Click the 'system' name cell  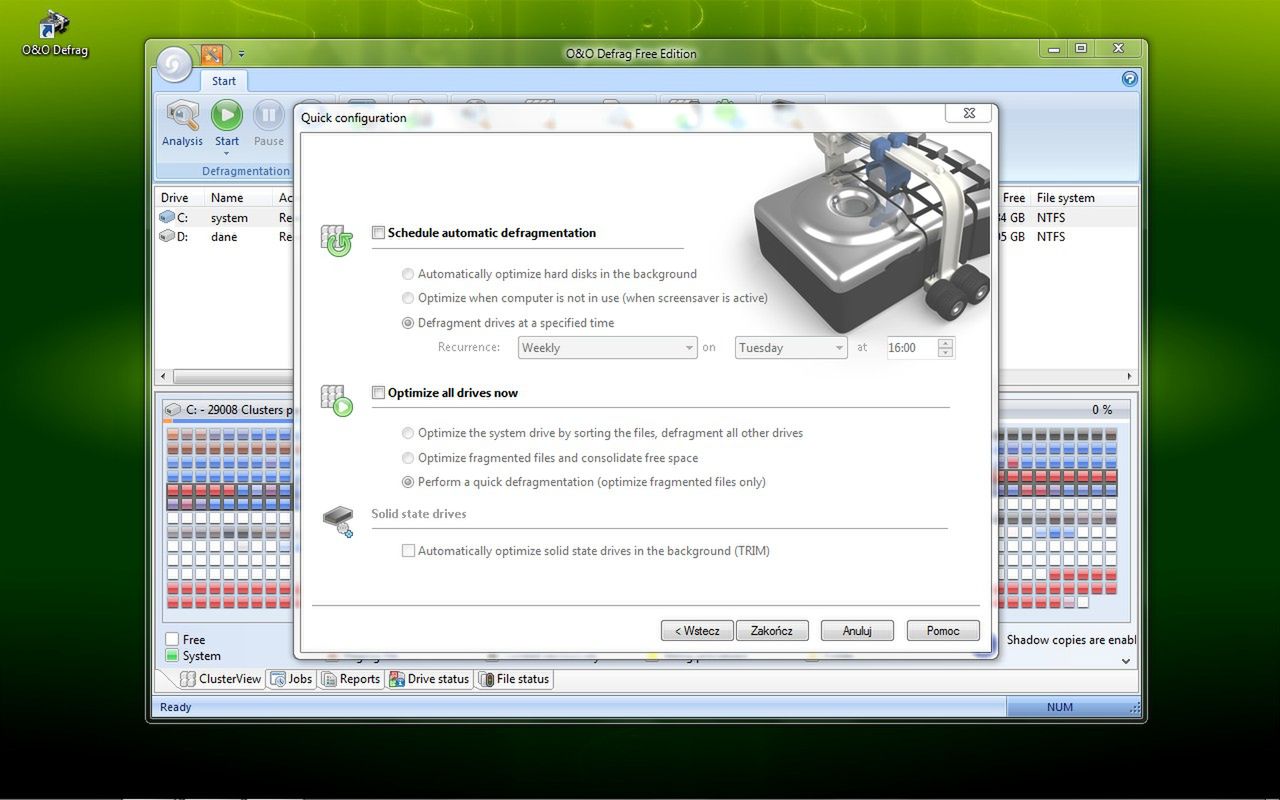(x=229, y=218)
